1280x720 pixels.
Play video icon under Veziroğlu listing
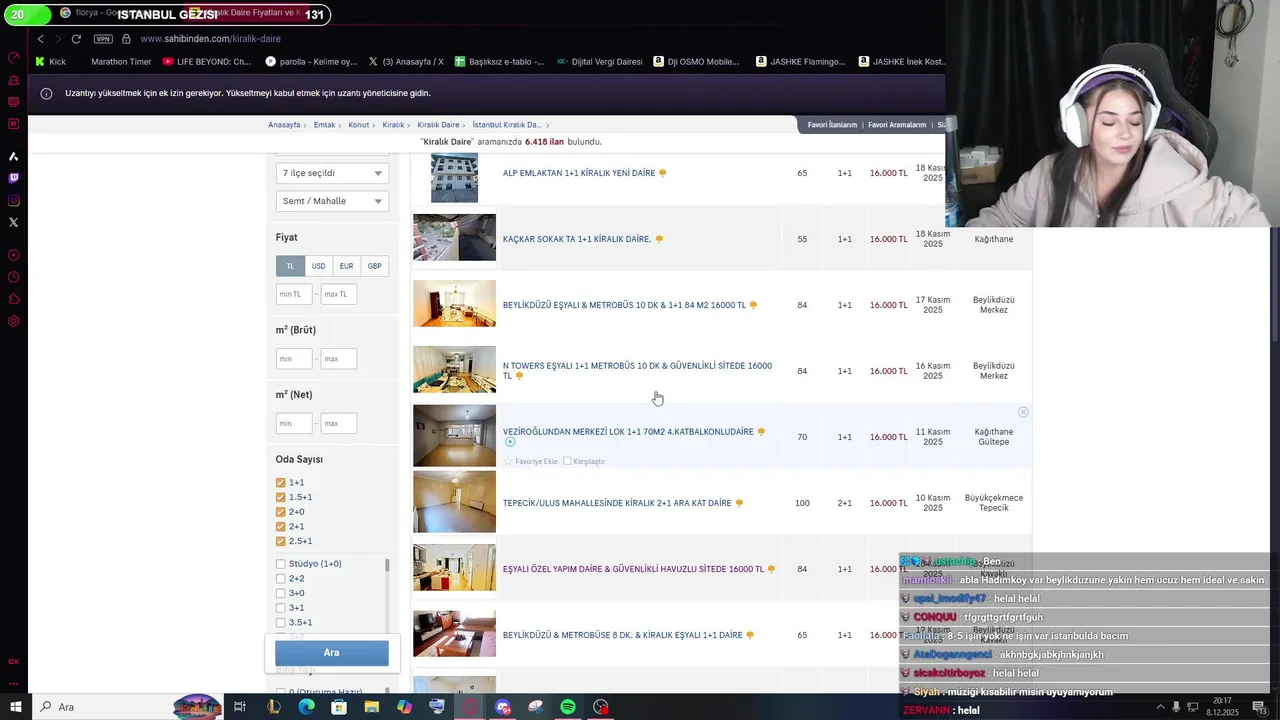(510, 442)
